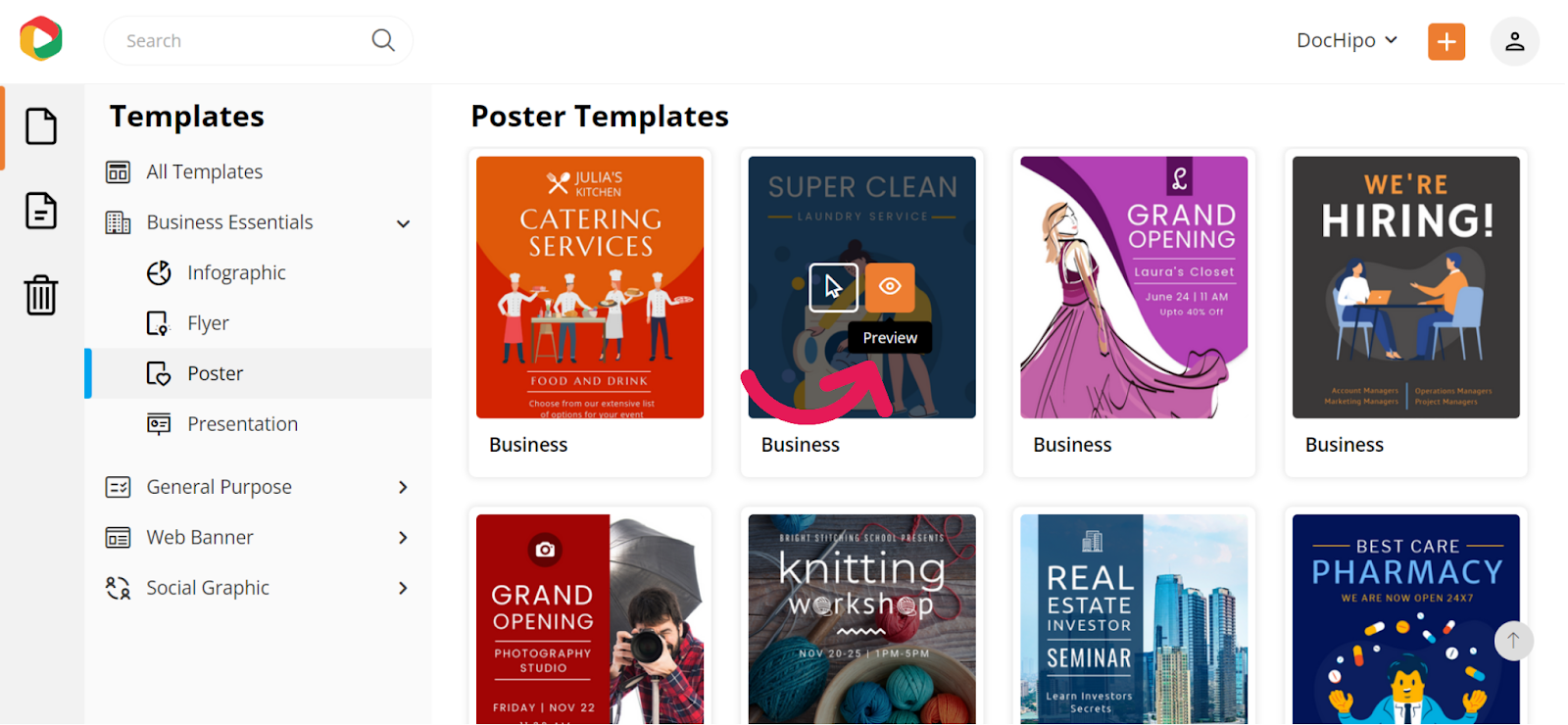
Task: Open Best Care Pharmacy poster
Action: [x=1406, y=619]
